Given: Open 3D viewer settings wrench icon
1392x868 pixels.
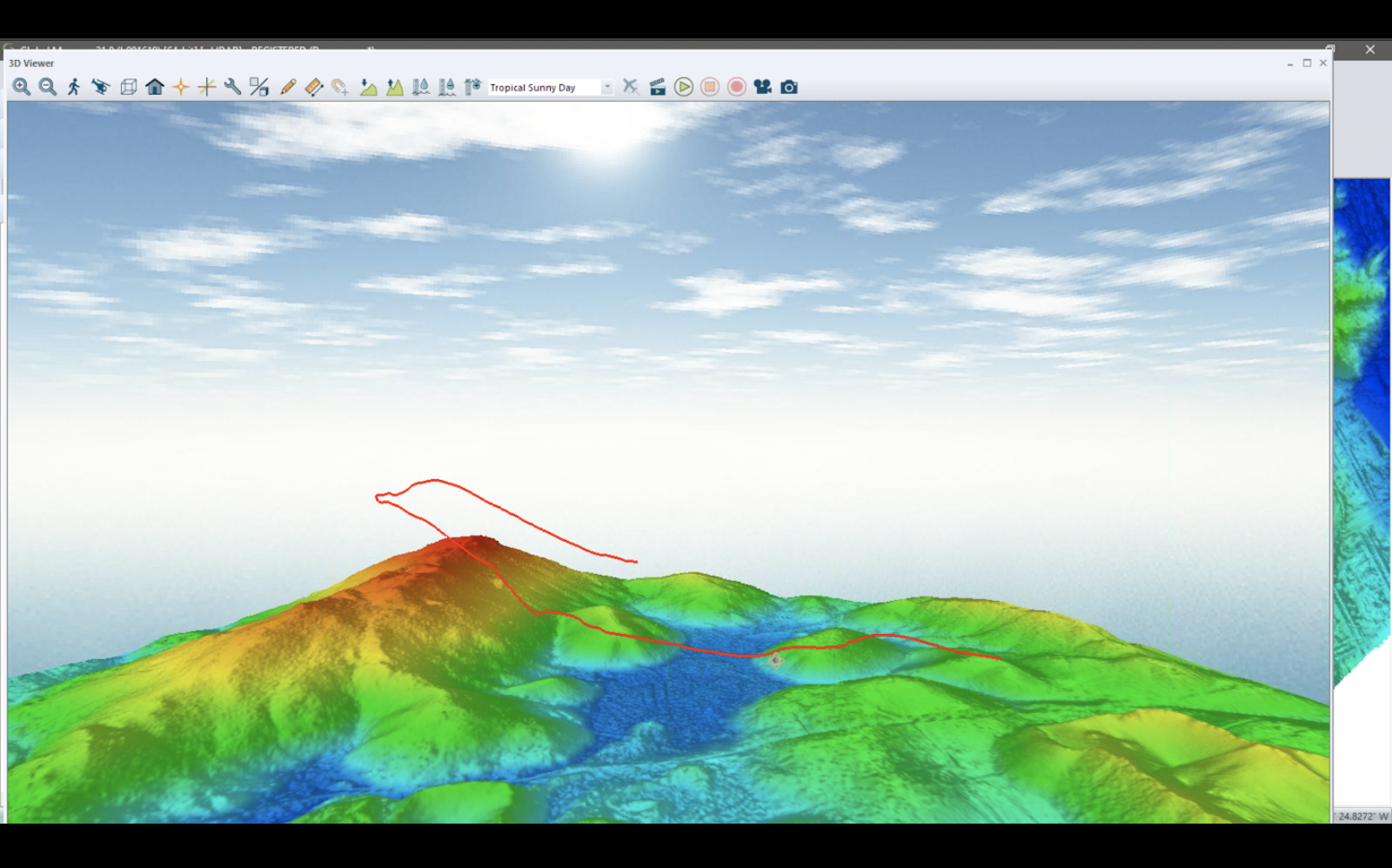Looking at the screenshot, I should point(232,87).
